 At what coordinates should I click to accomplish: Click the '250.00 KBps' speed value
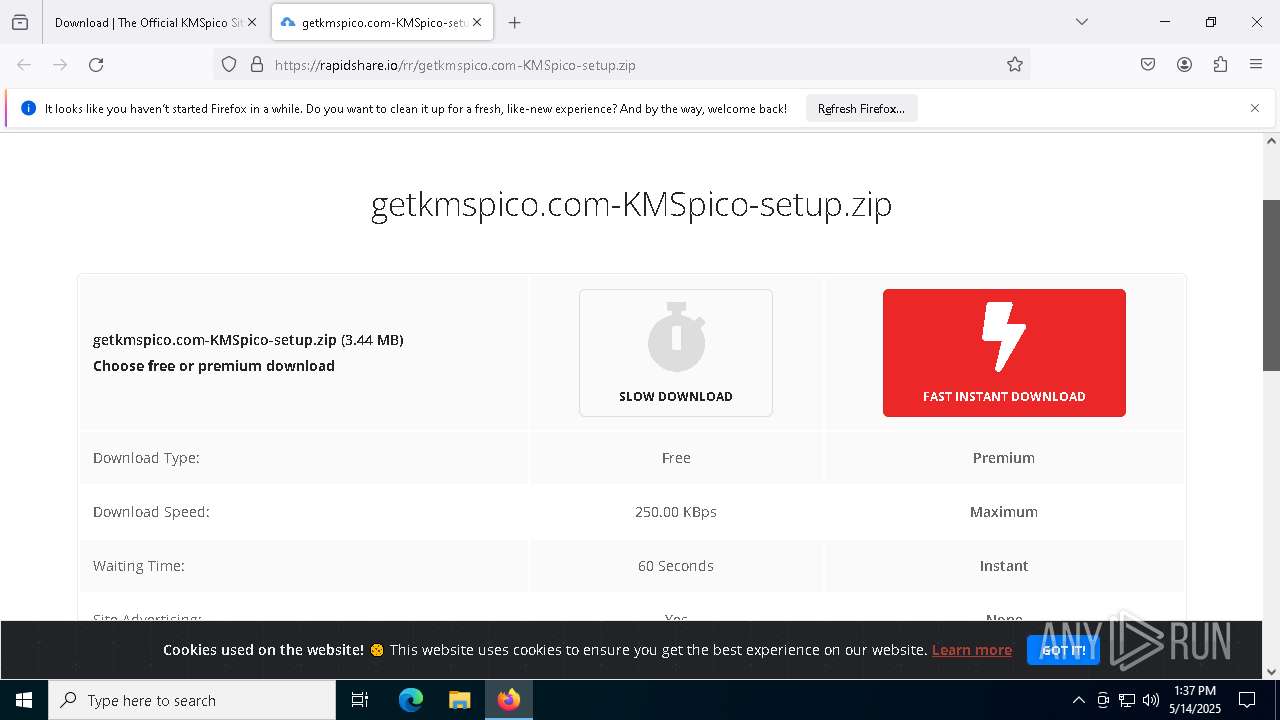[x=676, y=512]
